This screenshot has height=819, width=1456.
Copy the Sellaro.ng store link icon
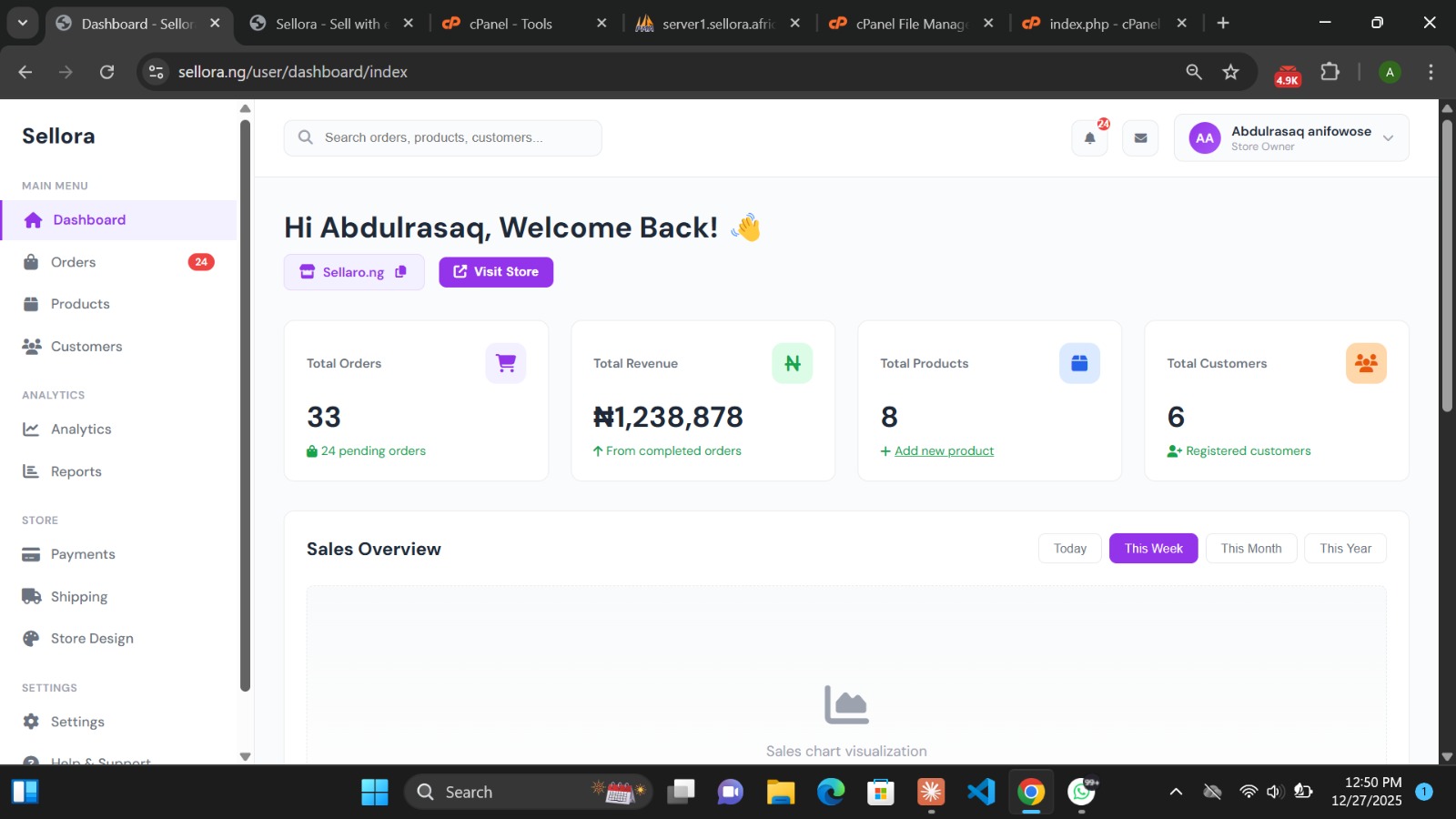(x=400, y=272)
